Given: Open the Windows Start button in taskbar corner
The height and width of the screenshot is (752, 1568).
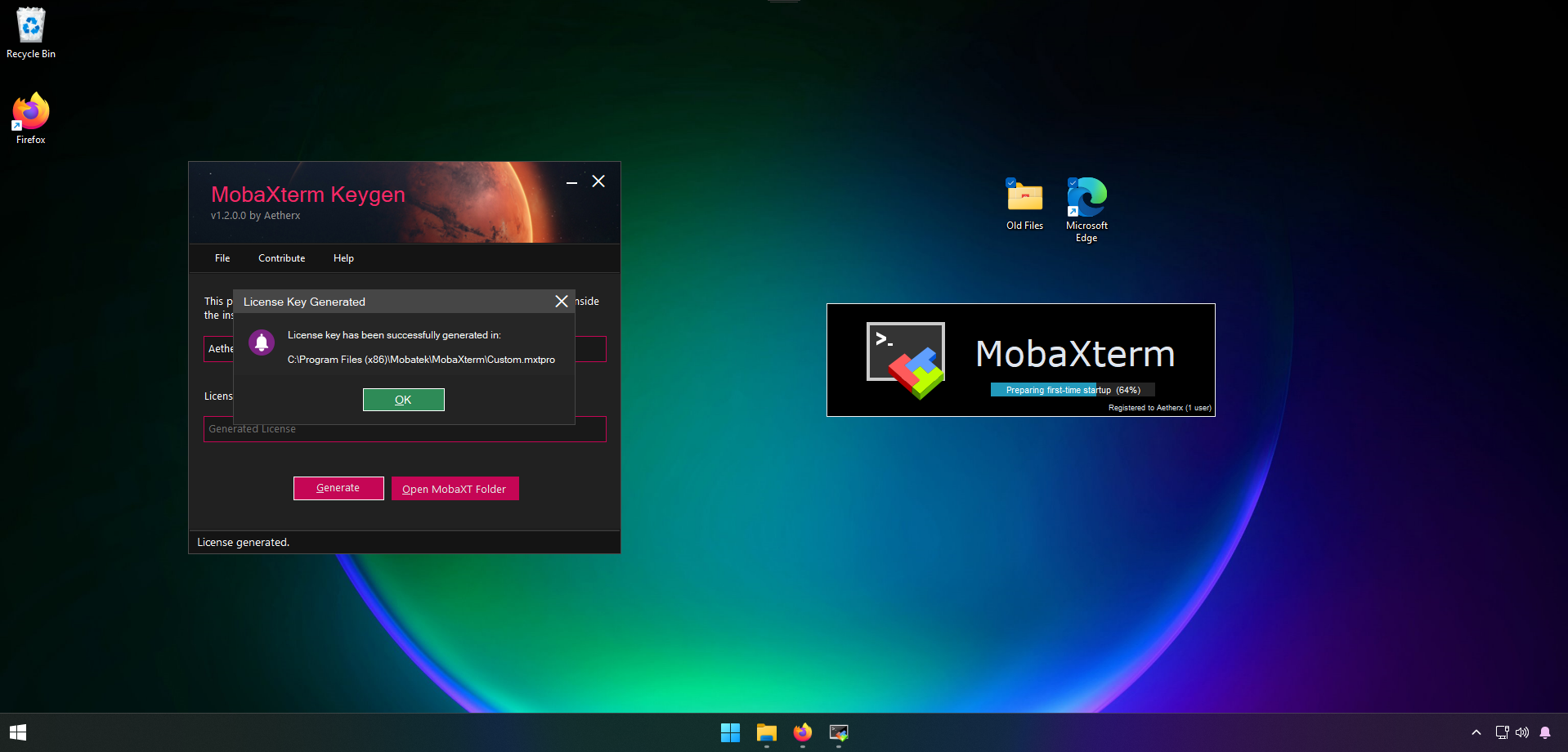Looking at the screenshot, I should 18,732.
